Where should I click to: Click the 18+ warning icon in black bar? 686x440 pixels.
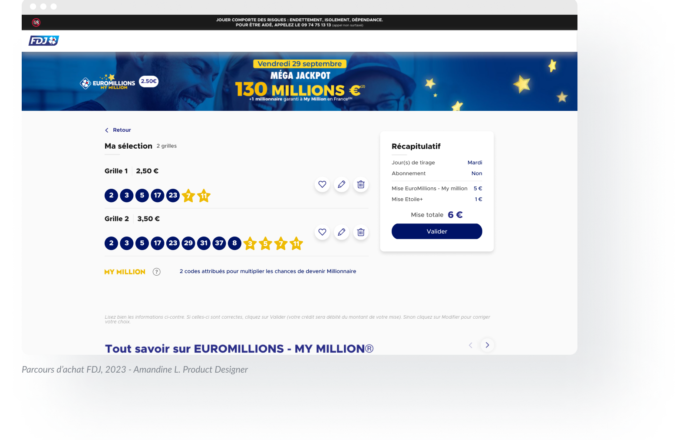[36, 22]
